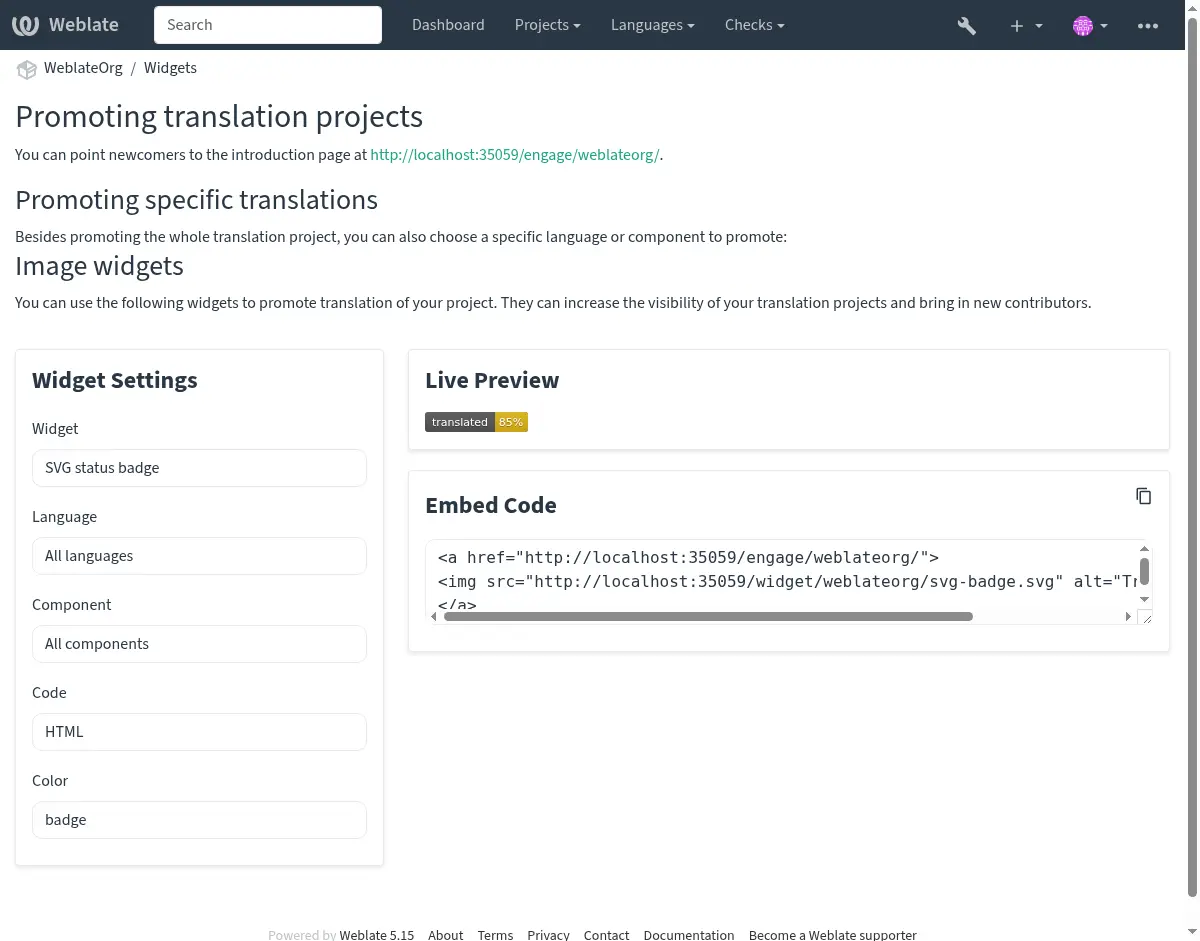1200x941 pixels.
Task: Open the Color select showing badge
Action: pos(200,820)
